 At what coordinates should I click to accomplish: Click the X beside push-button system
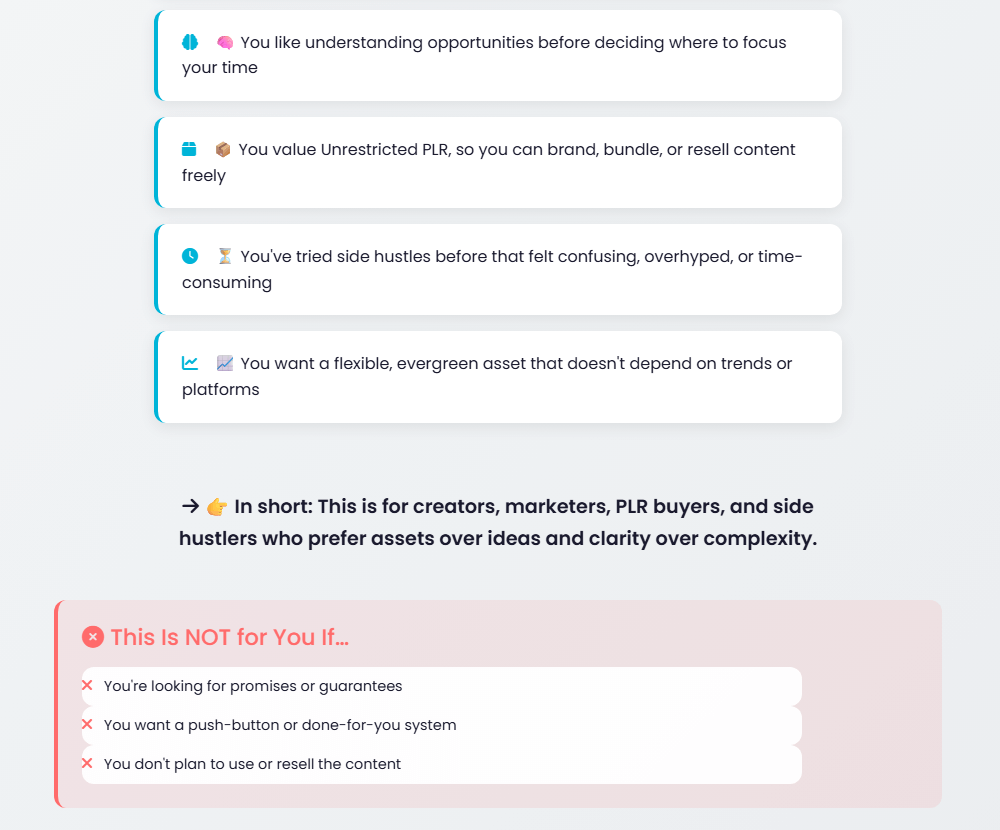point(88,725)
